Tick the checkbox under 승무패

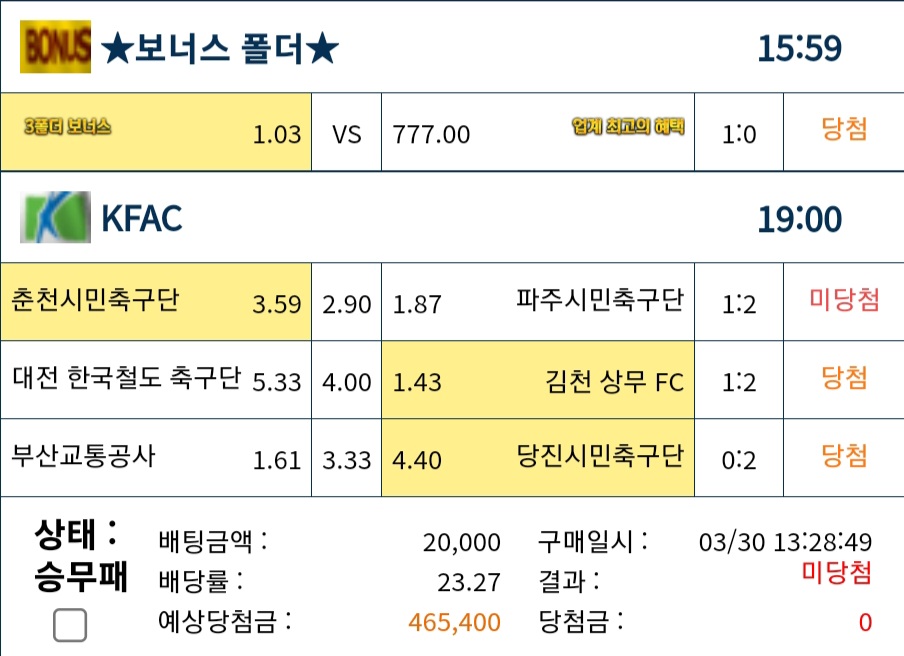(70, 625)
